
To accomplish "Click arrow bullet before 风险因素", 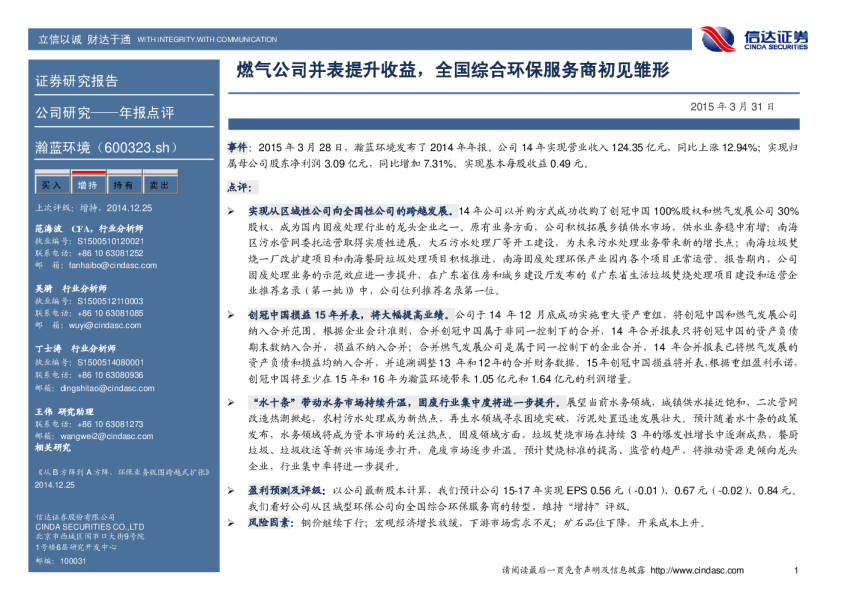I will pyautogui.click(x=231, y=522).
